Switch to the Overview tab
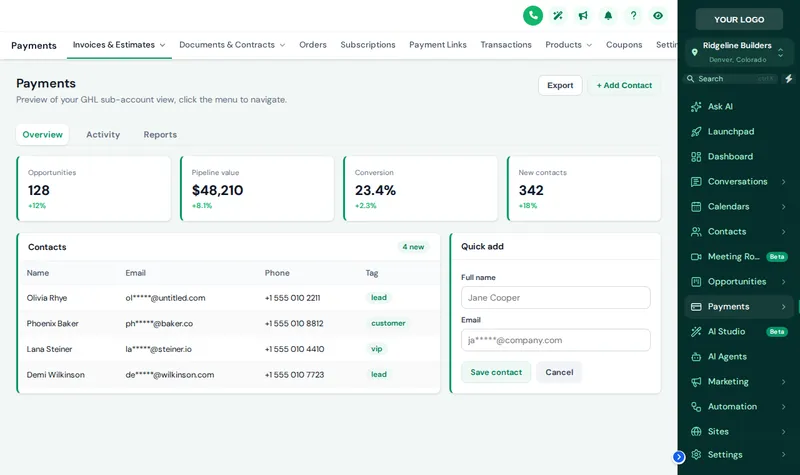The image size is (800, 475). [42, 135]
